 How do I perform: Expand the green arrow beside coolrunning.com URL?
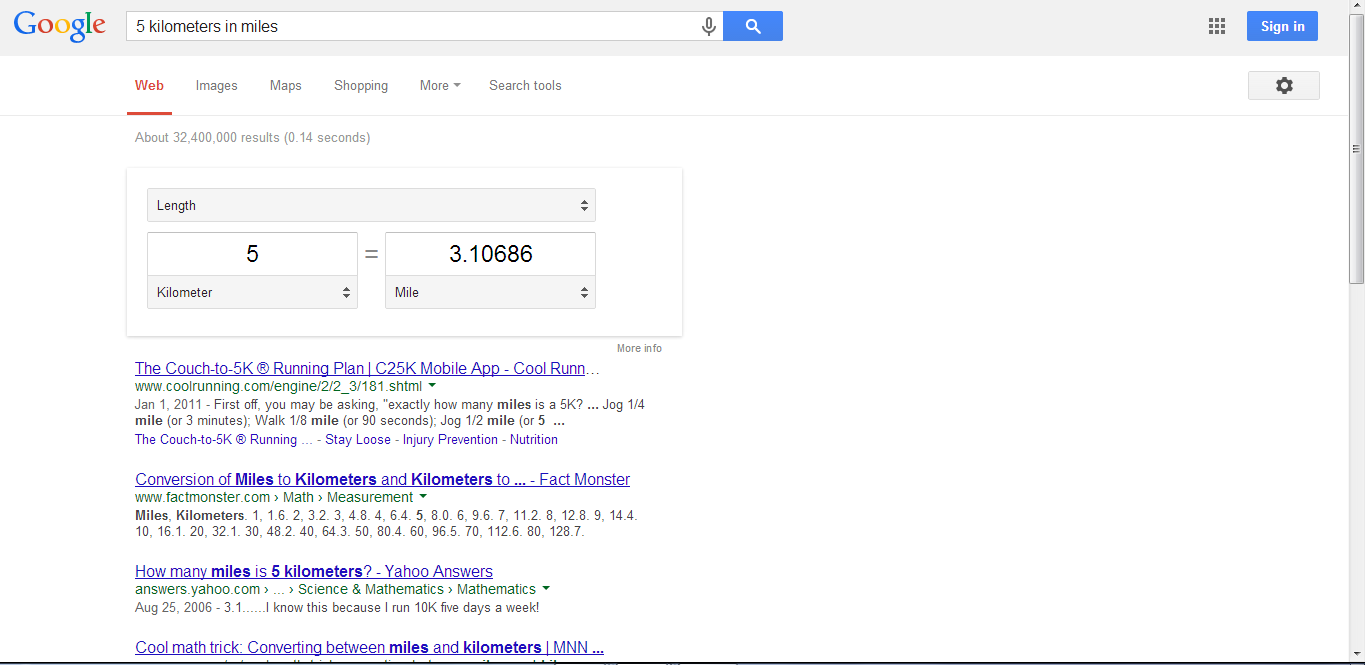(x=432, y=385)
